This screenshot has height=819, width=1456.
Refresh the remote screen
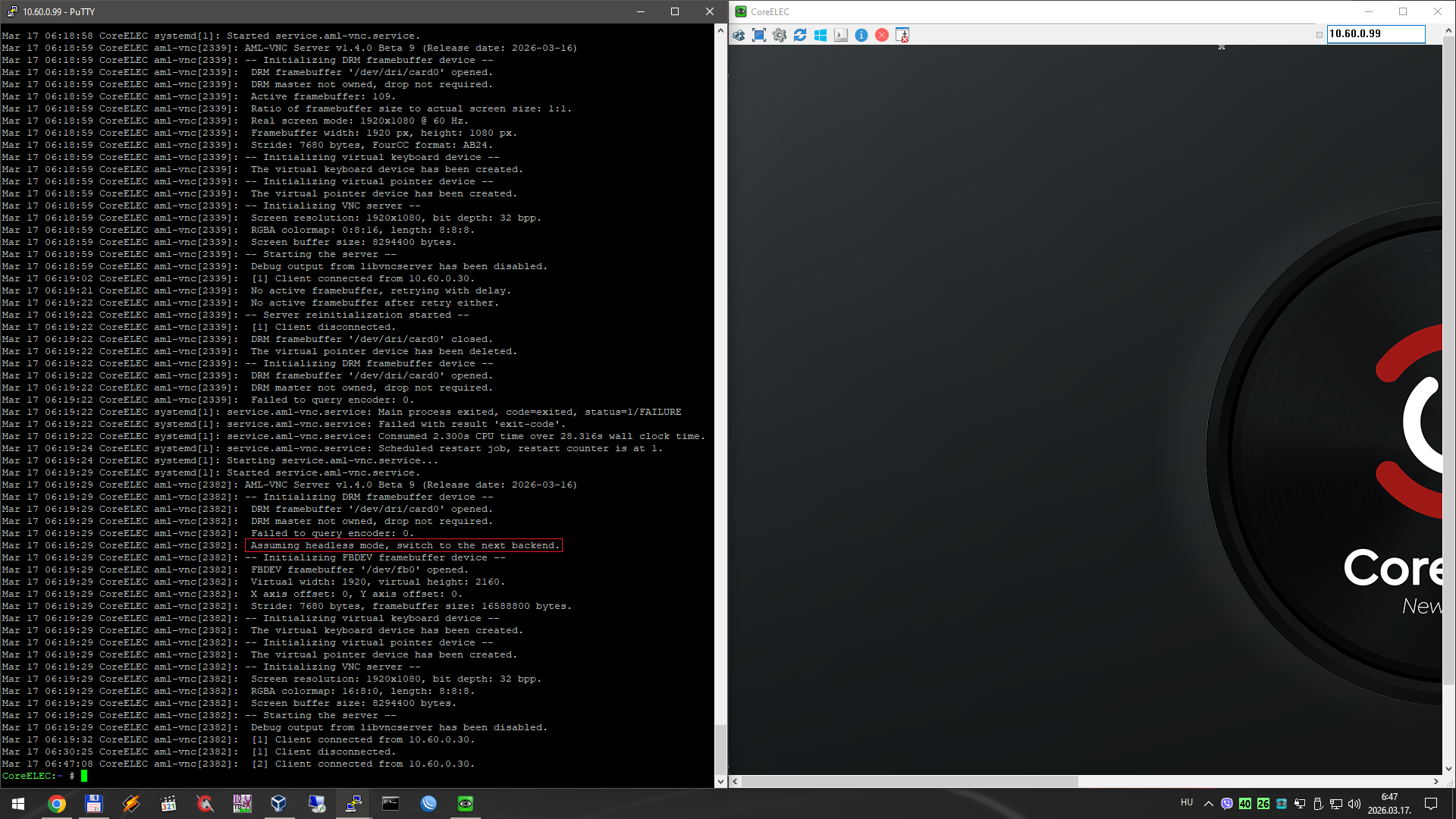pyautogui.click(x=800, y=35)
